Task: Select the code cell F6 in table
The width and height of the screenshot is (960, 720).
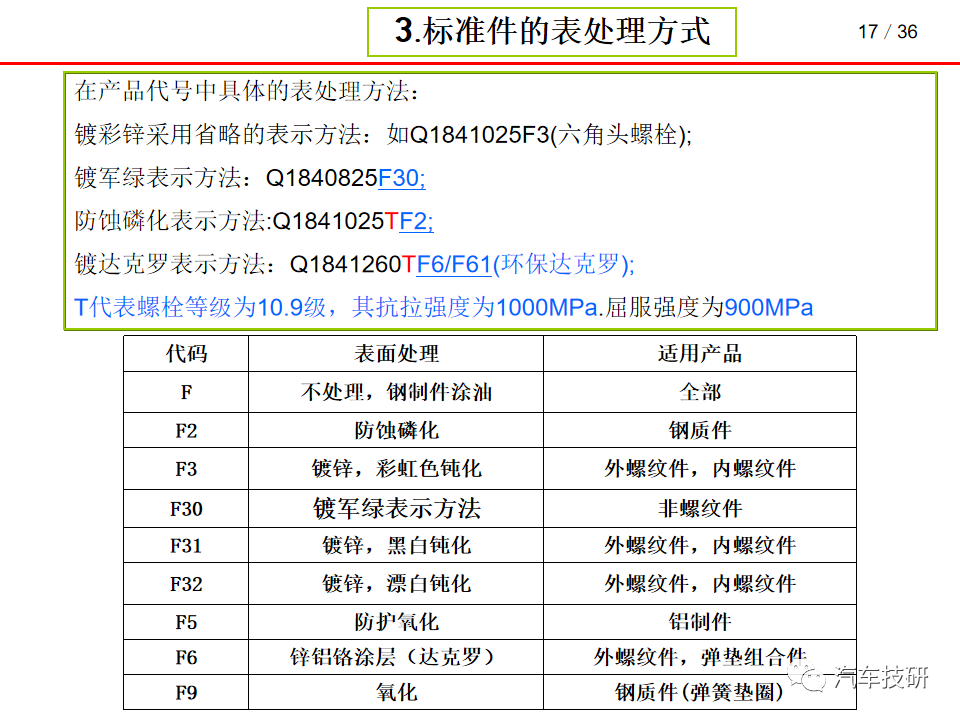Action: 186,658
